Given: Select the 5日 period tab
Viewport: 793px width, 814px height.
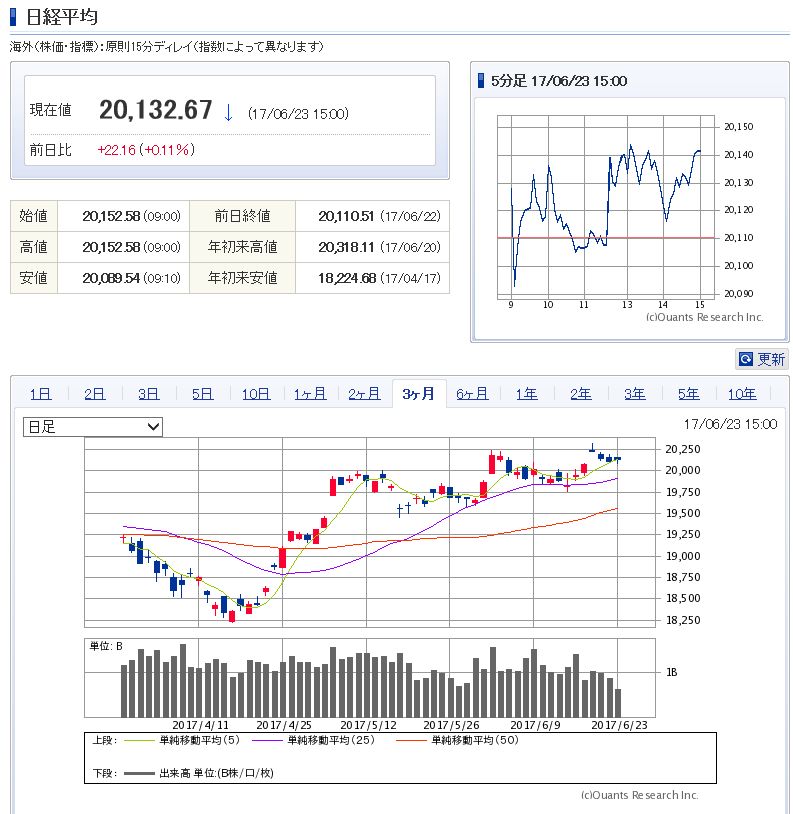Looking at the screenshot, I should tap(202, 394).
